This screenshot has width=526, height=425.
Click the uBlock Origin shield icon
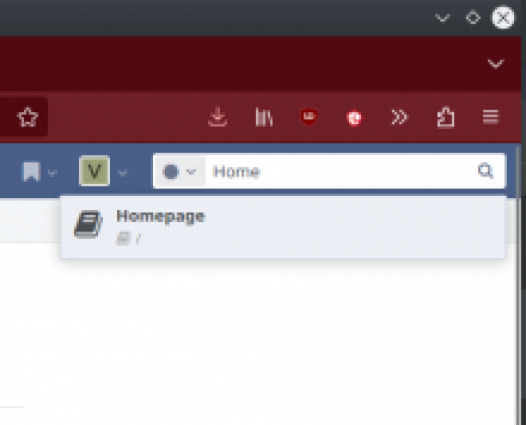[309, 117]
